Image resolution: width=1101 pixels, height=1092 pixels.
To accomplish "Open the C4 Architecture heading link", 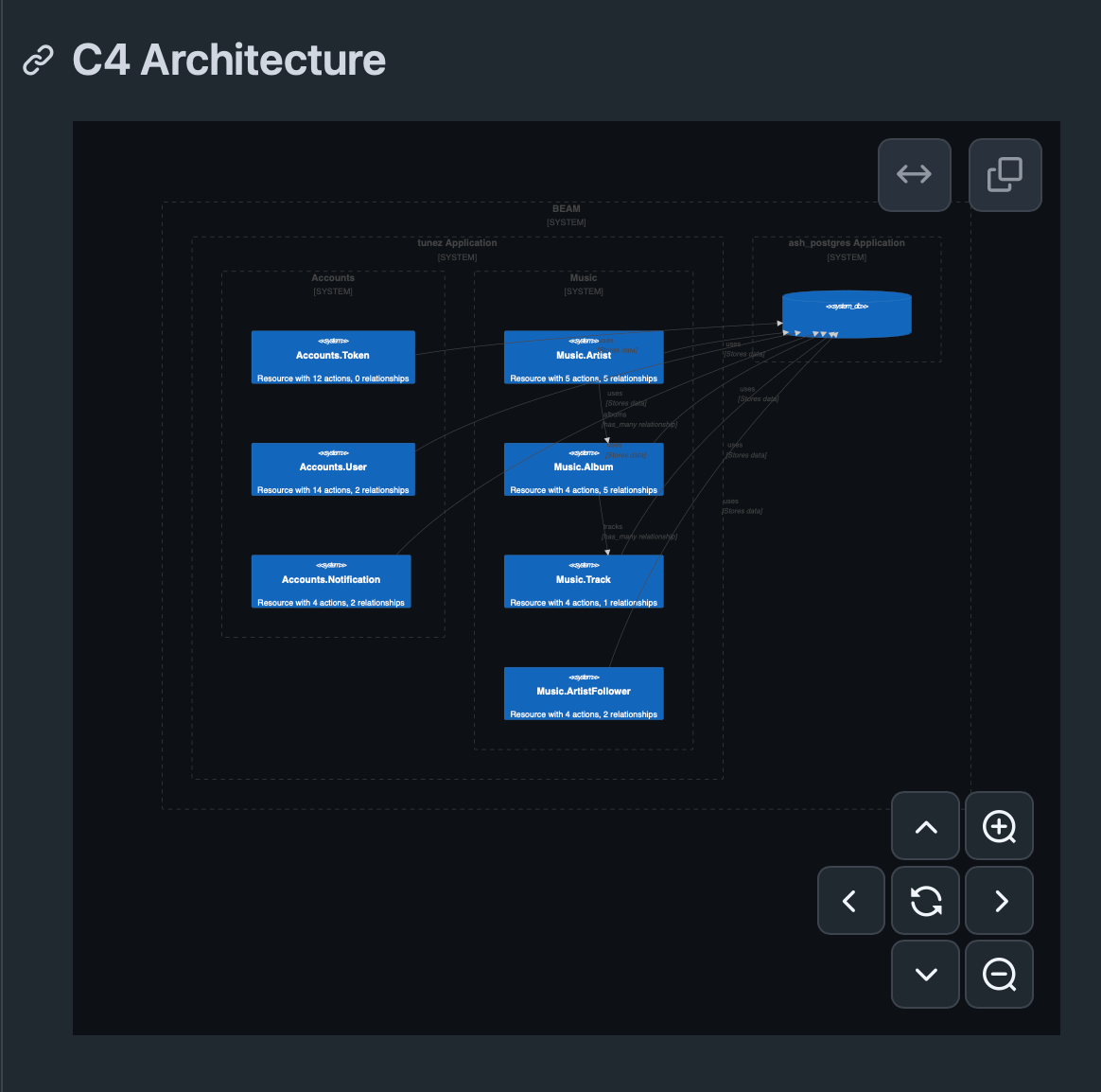I will 229,61.
